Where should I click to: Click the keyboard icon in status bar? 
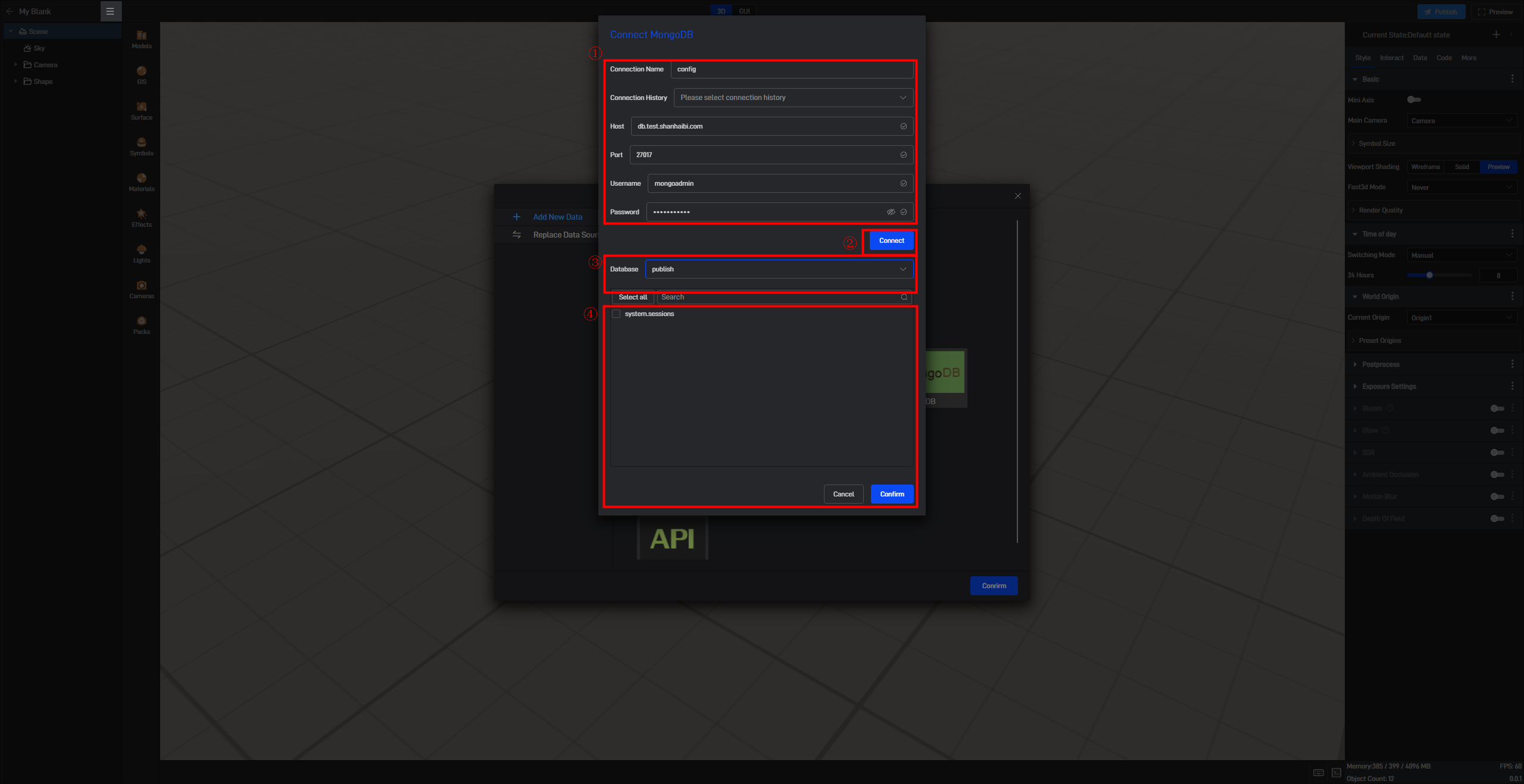[x=1319, y=773]
